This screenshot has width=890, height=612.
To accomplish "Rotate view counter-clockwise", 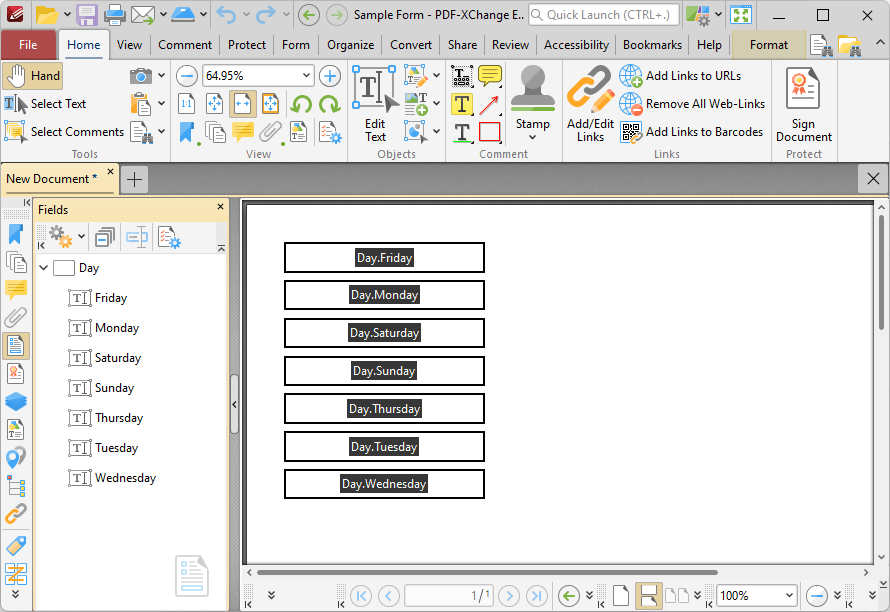I will pos(301,104).
